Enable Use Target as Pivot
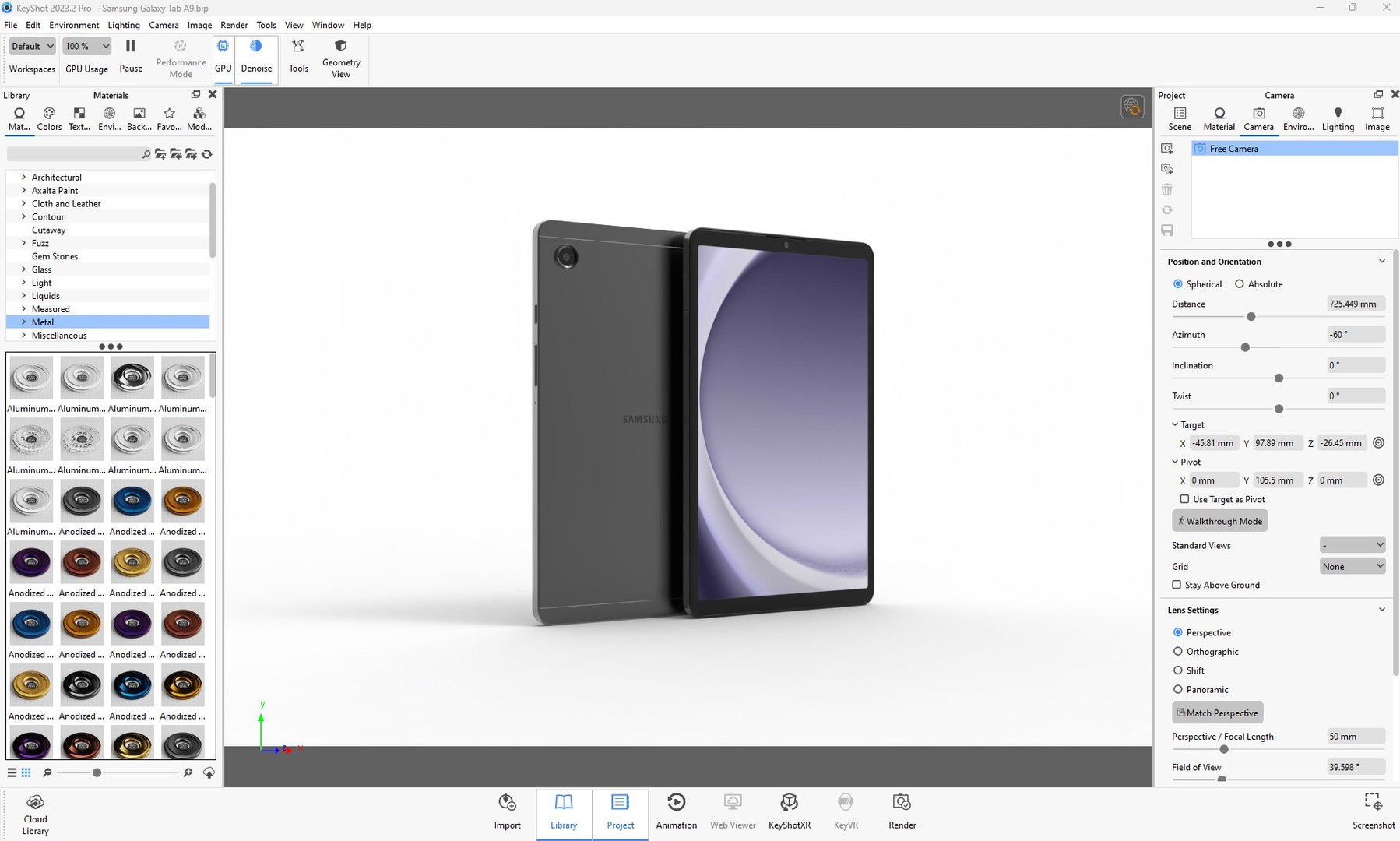The image size is (1400, 841). 1184,499
